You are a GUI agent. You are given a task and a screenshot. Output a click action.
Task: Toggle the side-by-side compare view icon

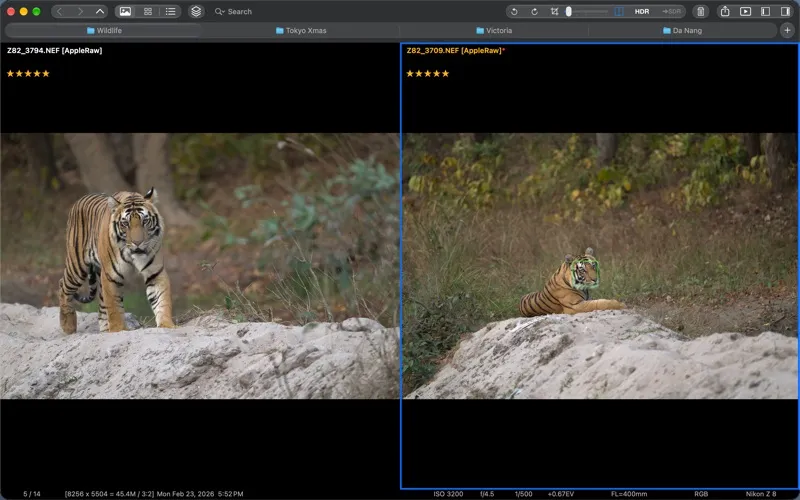(619, 11)
